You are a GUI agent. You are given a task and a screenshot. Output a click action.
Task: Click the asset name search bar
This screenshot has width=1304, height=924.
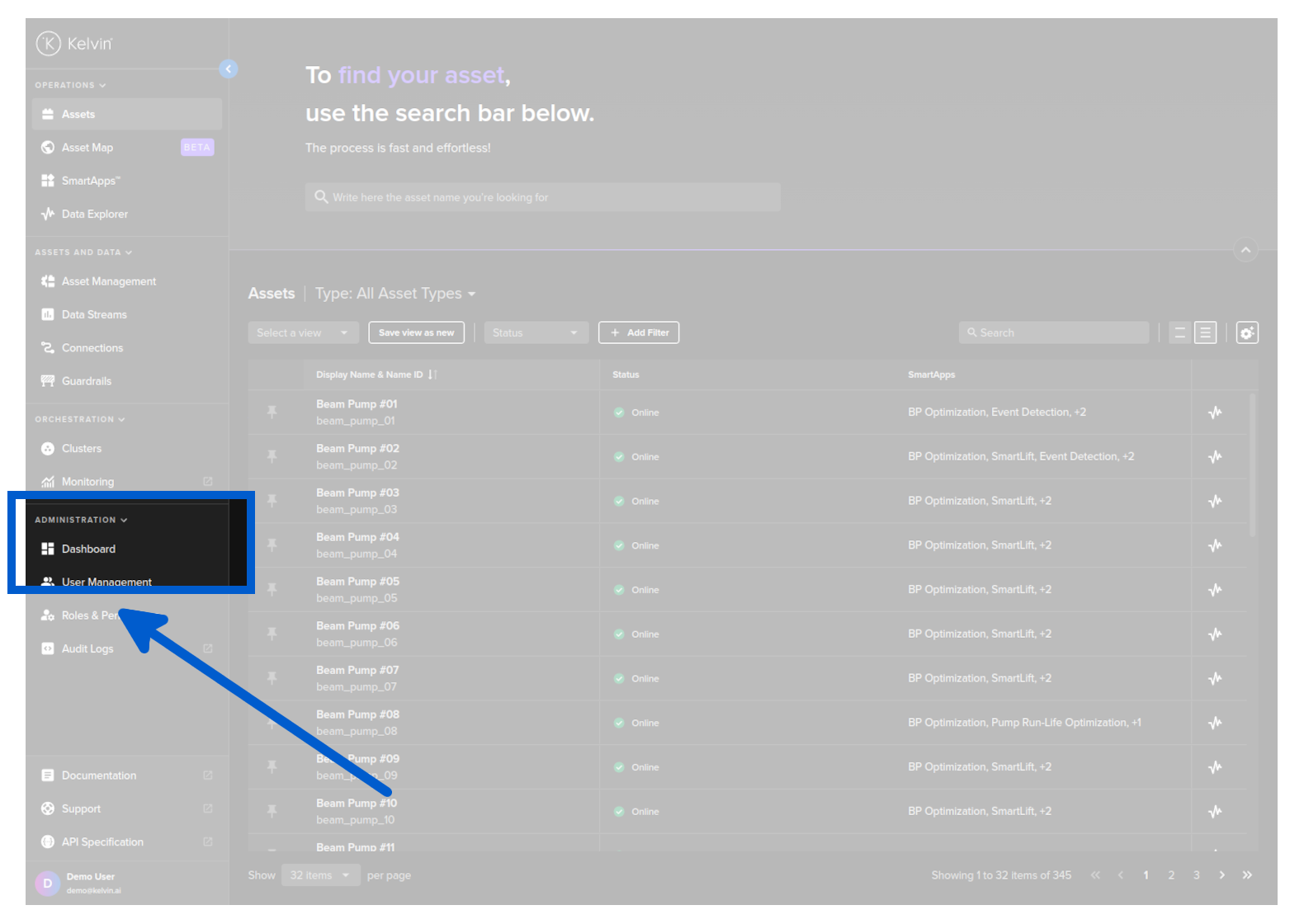point(542,198)
